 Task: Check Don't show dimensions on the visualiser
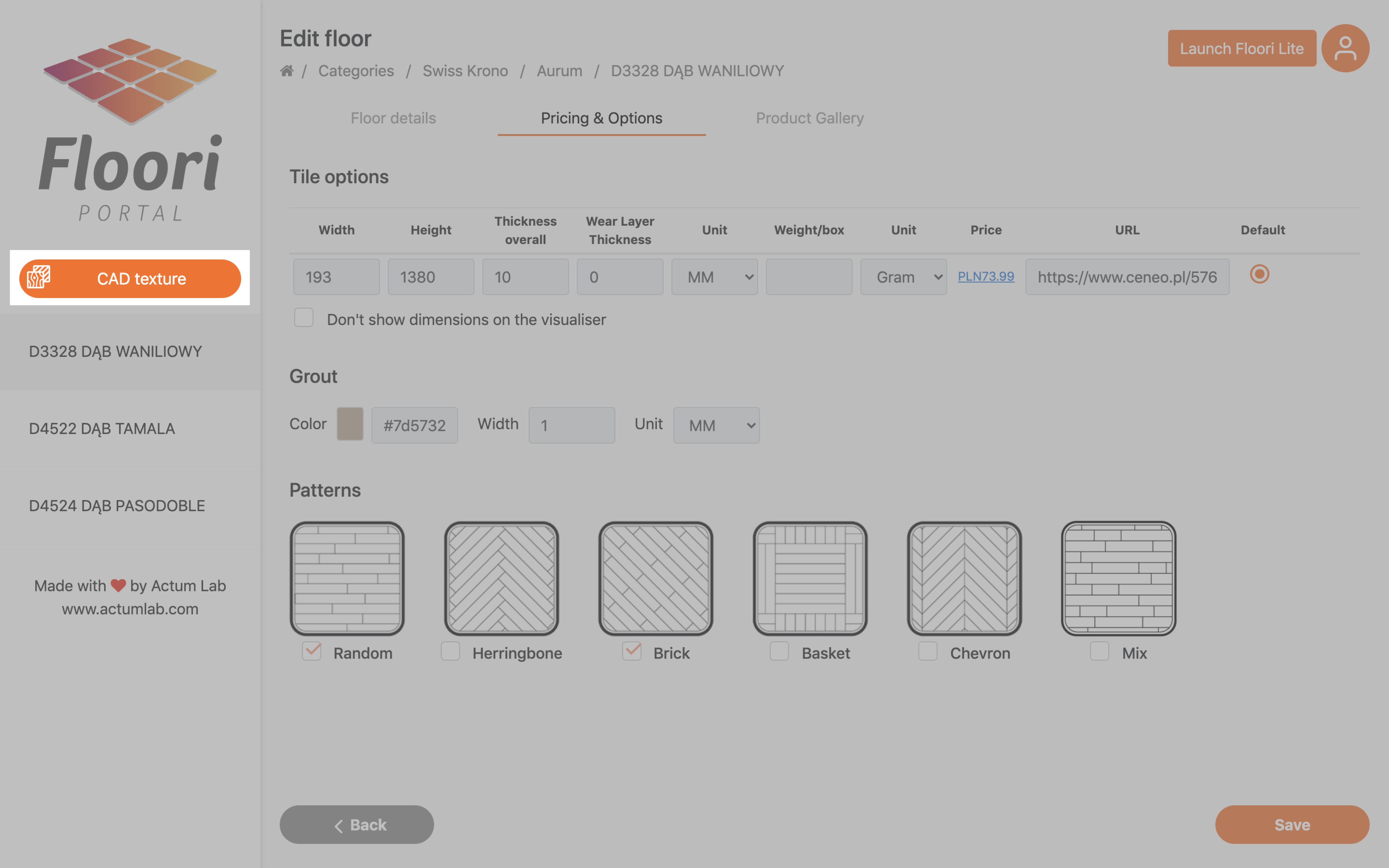(x=304, y=318)
